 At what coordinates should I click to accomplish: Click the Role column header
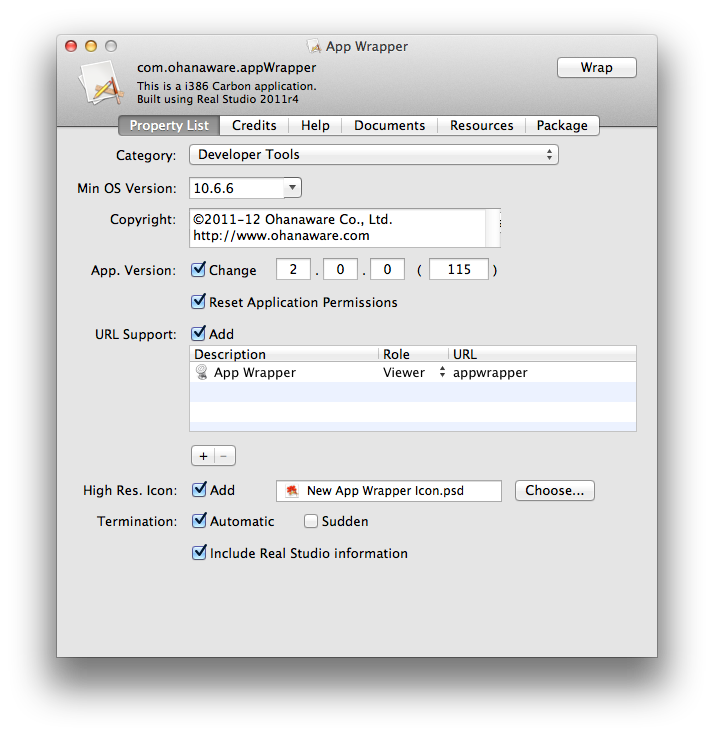coord(413,354)
